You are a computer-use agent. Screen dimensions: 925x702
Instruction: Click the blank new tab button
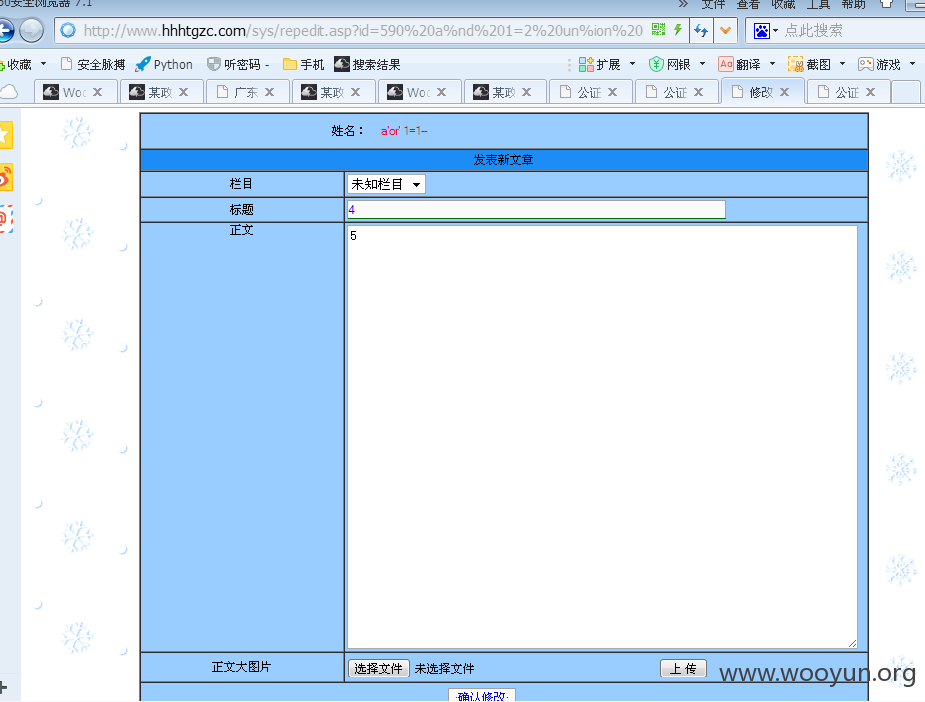(x=906, y=92)
